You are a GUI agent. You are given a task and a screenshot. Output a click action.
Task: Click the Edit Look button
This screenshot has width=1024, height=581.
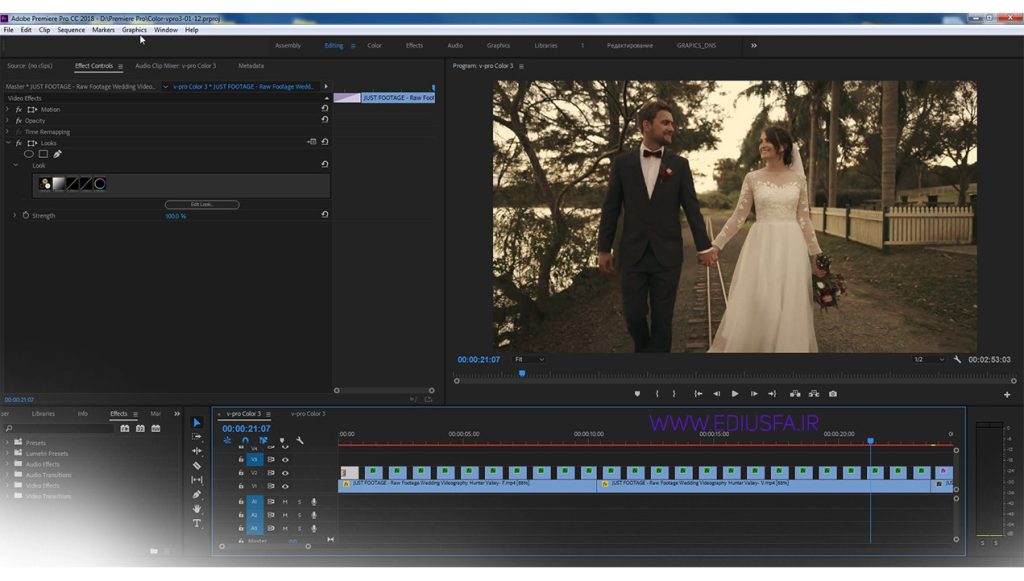pyautogui.click(x=202, y=204)
